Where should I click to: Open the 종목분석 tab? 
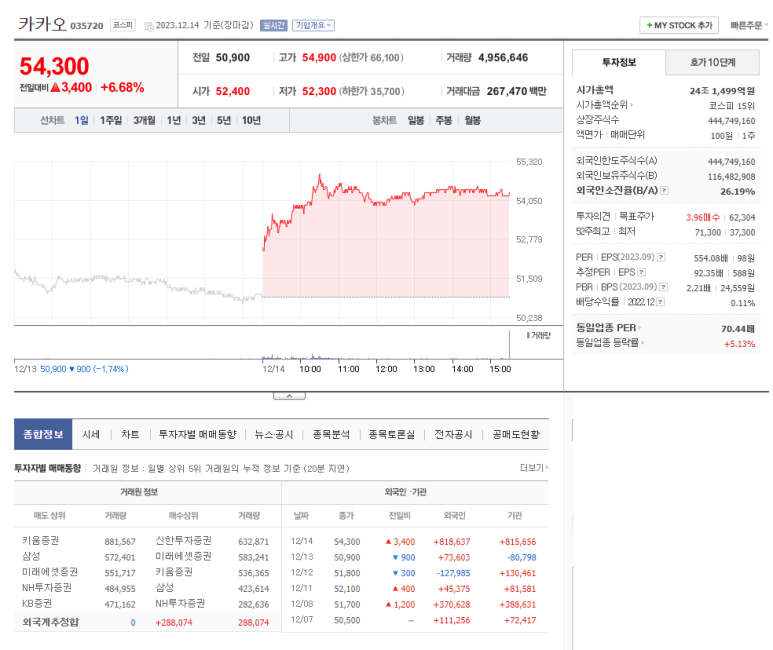331,434
